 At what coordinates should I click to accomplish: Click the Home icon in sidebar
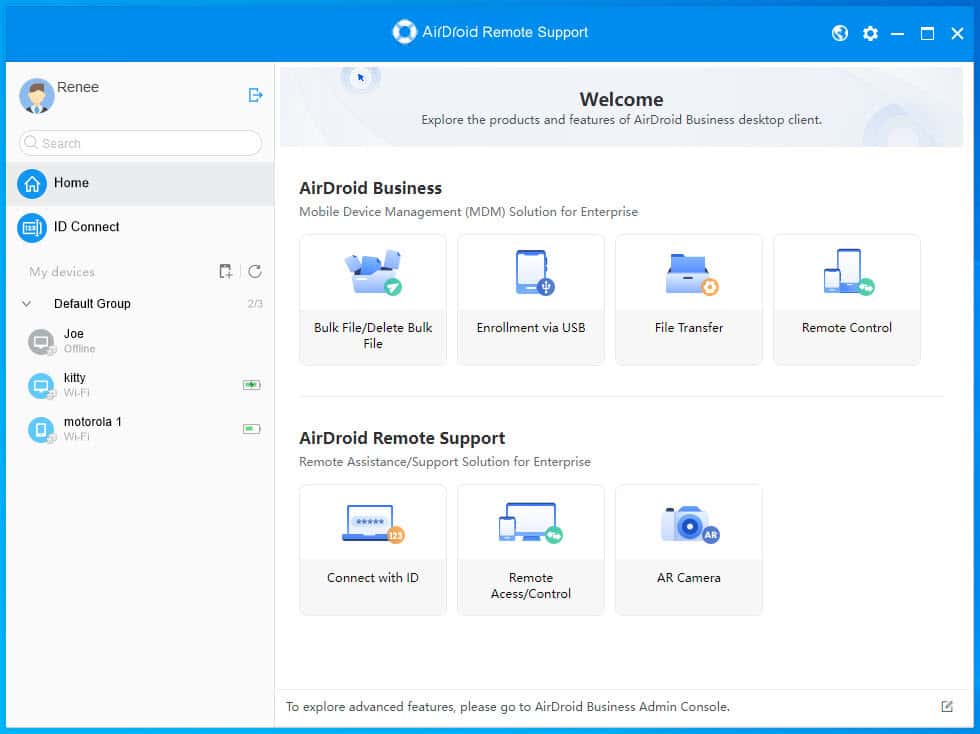coord(32,184)
